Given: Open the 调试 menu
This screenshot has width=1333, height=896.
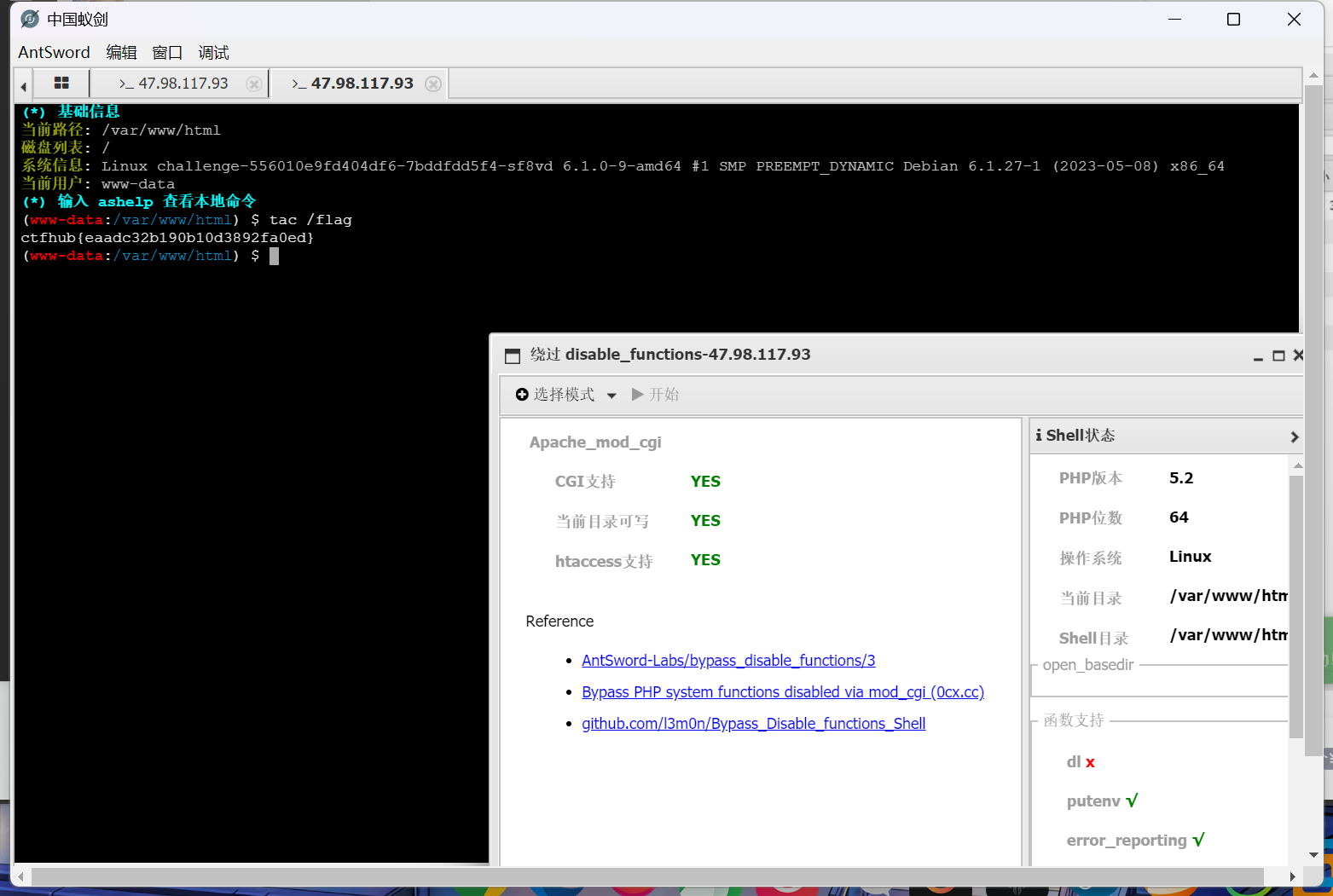Looking at the screenshot, I should click(213, 52).
